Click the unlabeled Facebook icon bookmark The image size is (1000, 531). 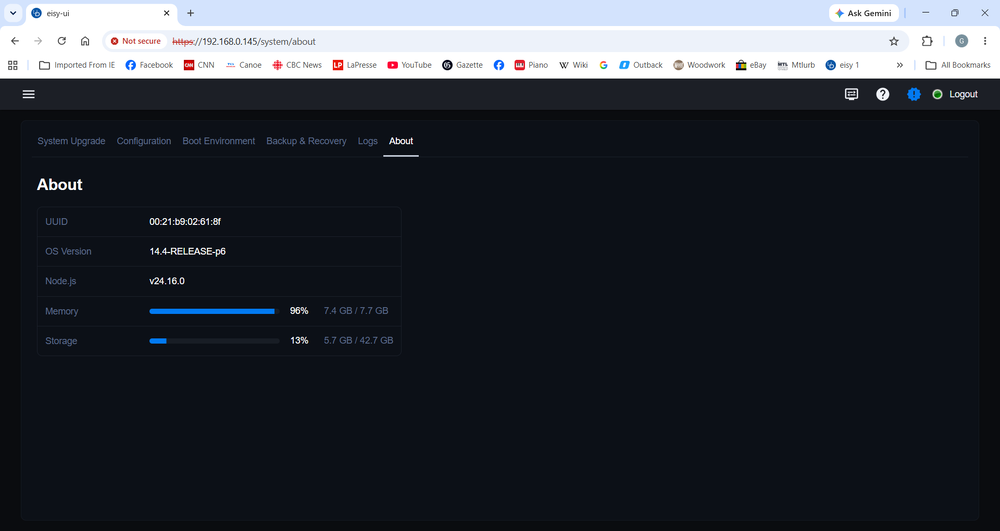pos(499,65)
